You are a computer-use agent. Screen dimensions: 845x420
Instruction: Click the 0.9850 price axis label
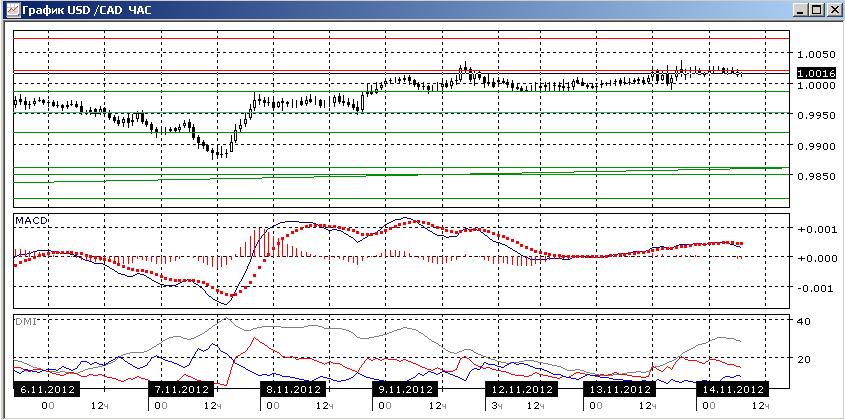pos(815,176)
